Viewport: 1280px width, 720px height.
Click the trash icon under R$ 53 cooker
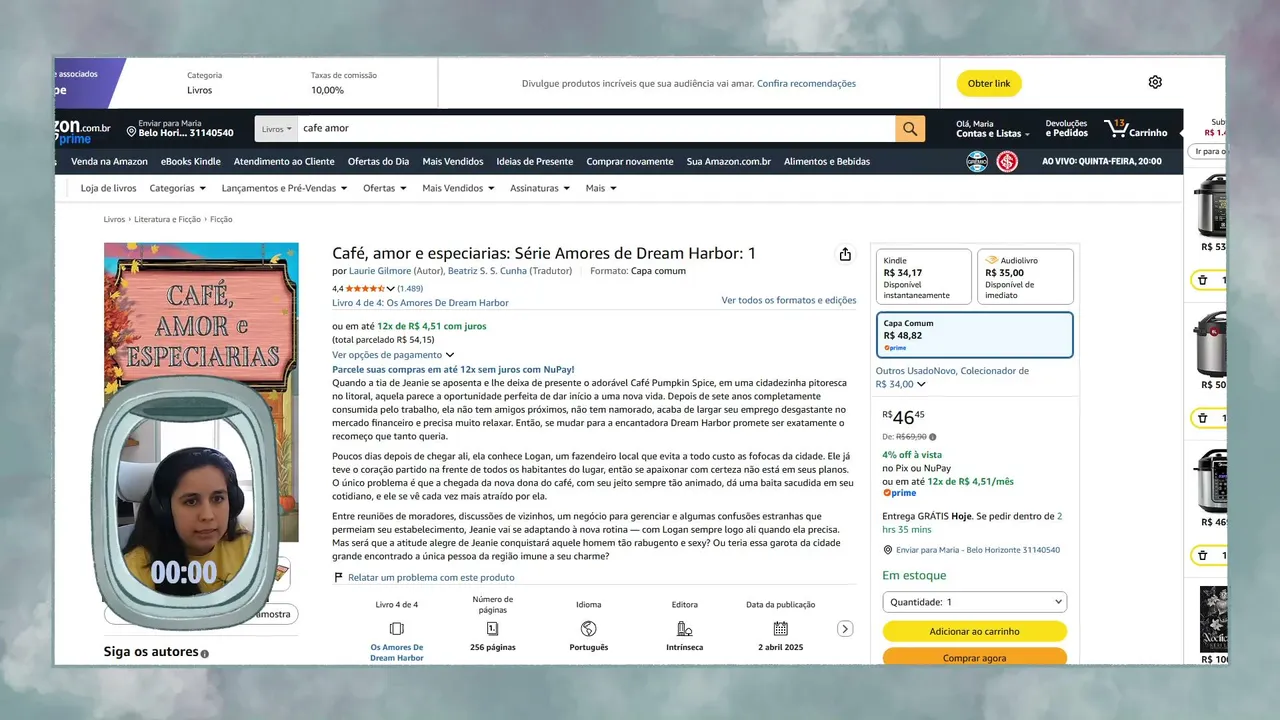click(1202, 280)
